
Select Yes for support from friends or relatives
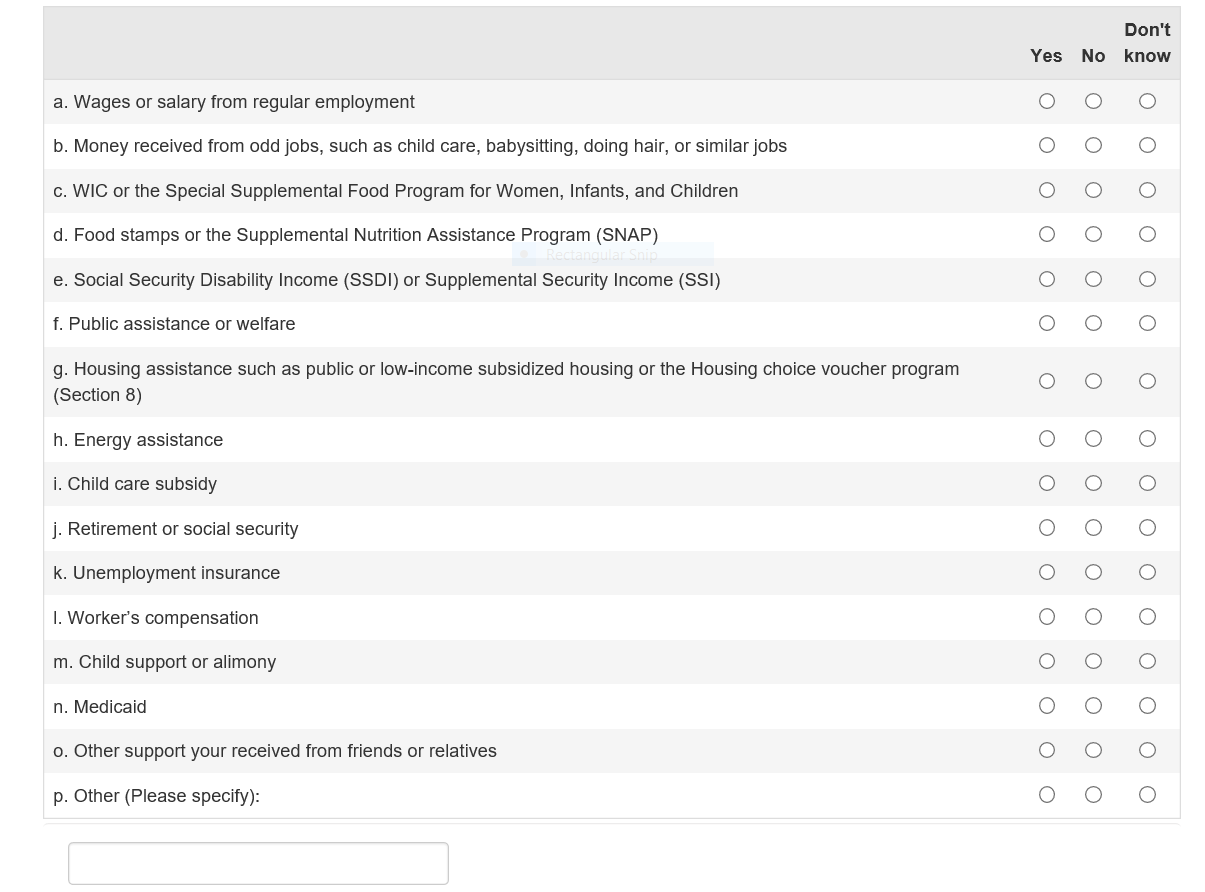(x=1047, y=750)
